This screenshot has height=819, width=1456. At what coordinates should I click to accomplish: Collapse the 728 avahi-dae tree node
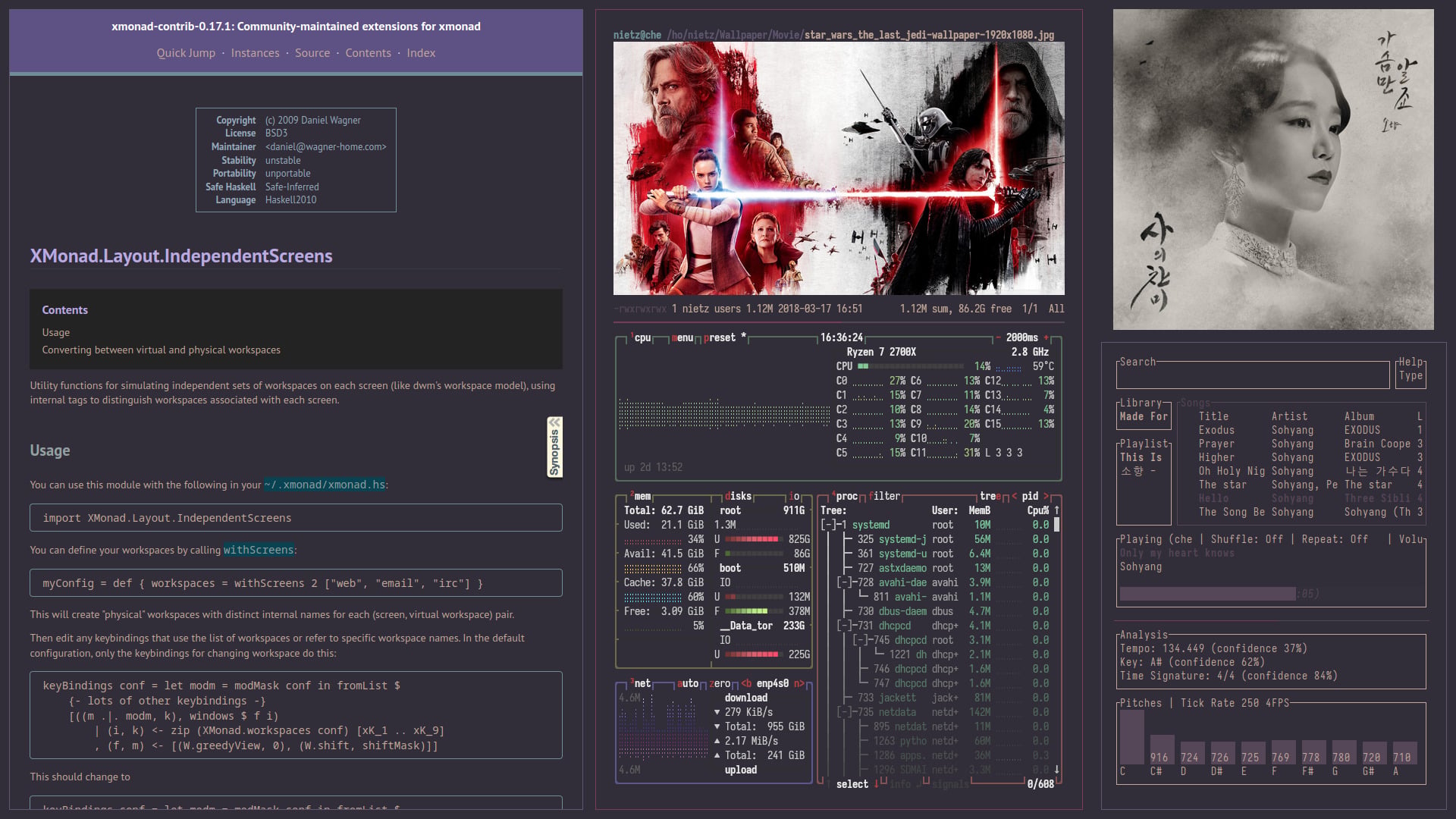click(846, 582)
